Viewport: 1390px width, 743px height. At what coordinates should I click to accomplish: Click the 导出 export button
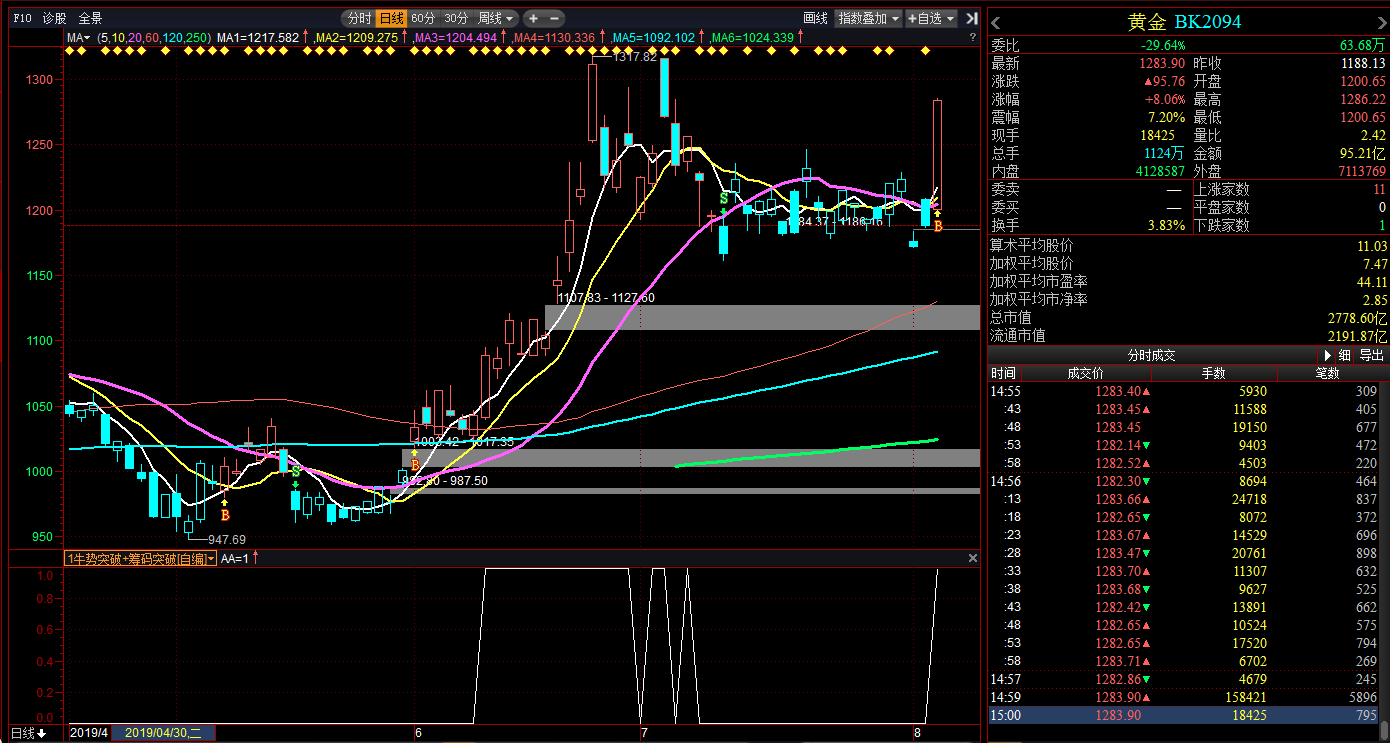(x=1371, y=355)
